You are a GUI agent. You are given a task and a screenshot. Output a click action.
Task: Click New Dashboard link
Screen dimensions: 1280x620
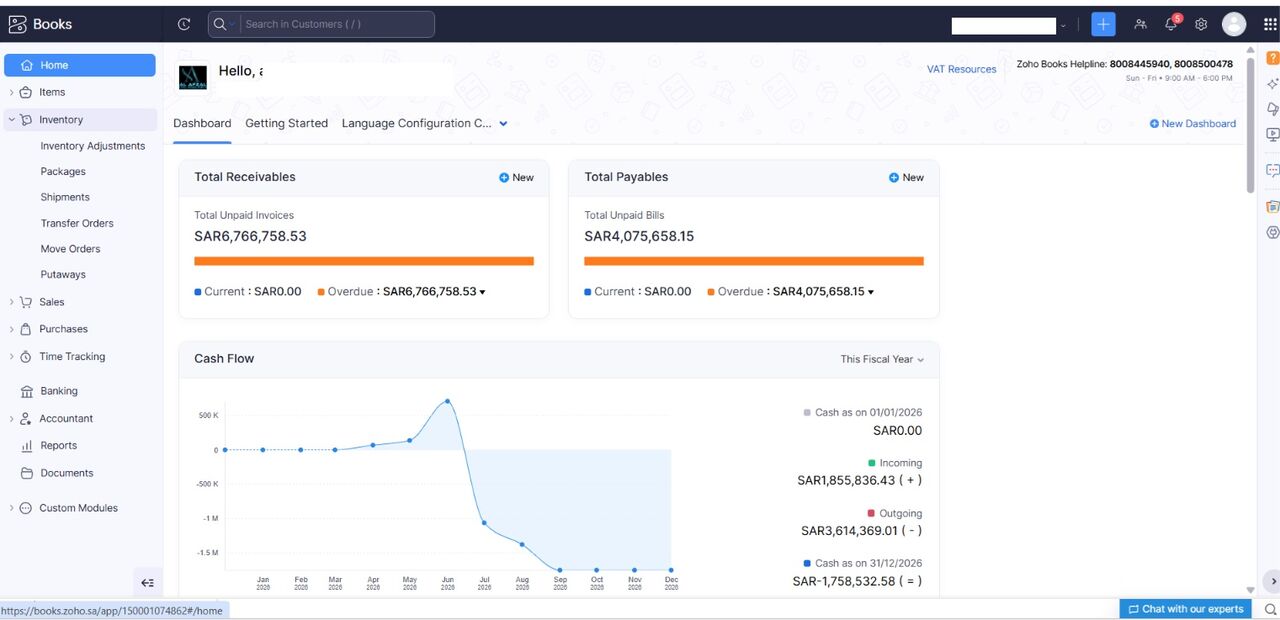coord(1193,124)
